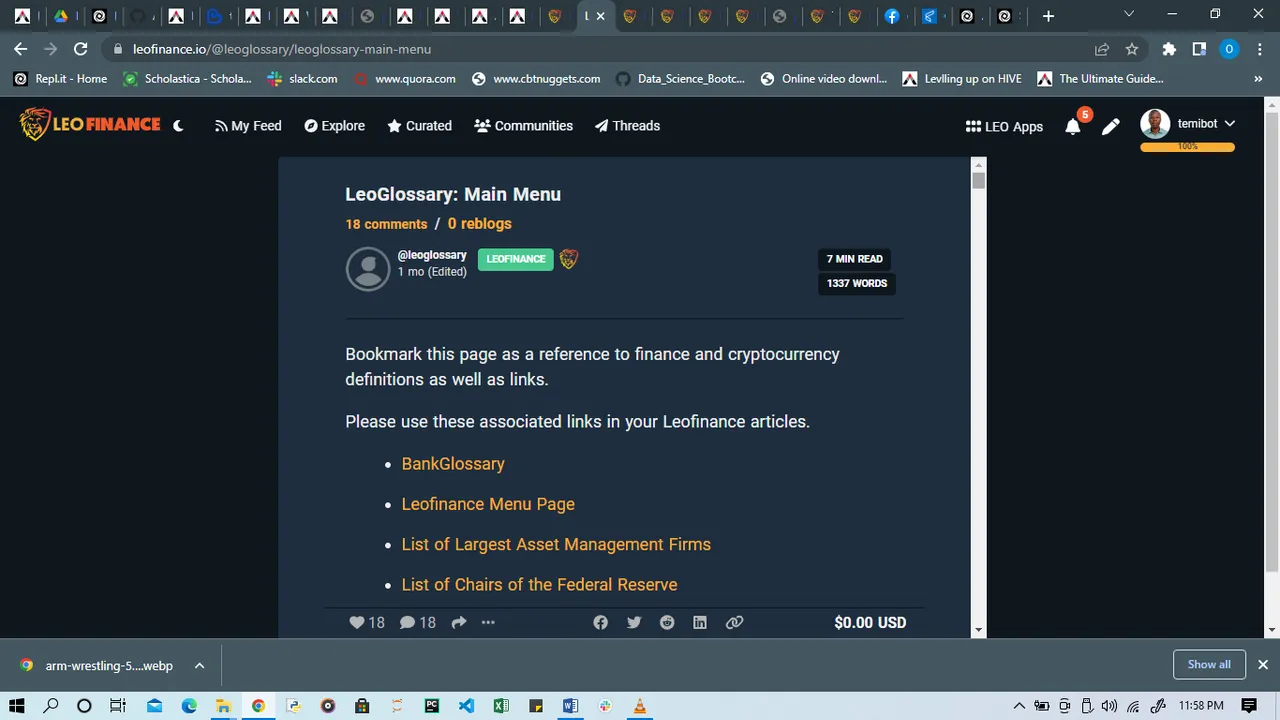
Task: Open the LEO Apps grid menu
Action: pyautogui.click(x=1004, y=126)
